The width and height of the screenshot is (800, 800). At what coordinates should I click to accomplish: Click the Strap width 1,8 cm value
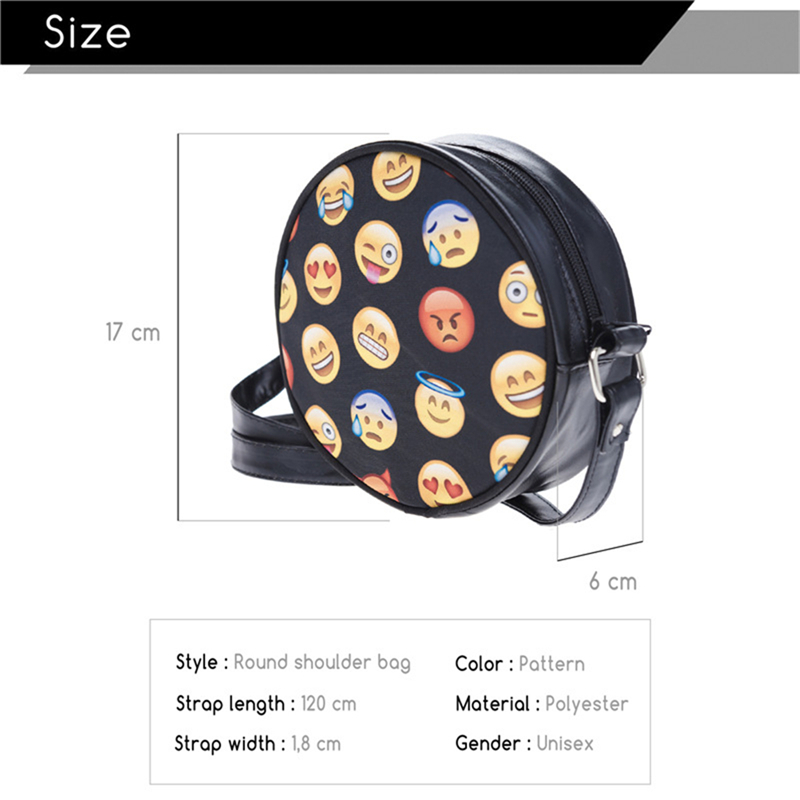(x=316, y=743)
